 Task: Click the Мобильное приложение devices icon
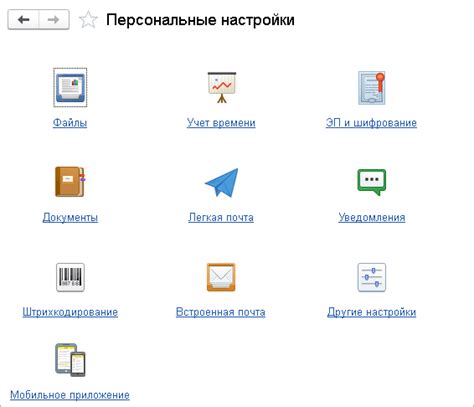(x=70, y=360)
